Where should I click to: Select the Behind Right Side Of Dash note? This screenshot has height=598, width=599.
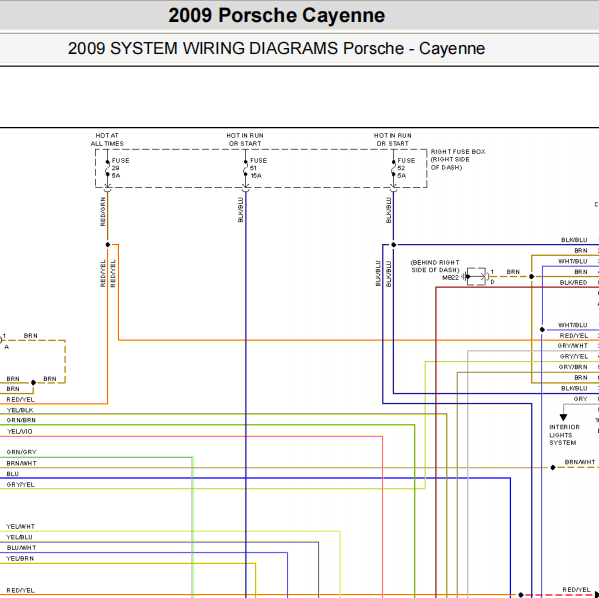[x=435, y=266]
